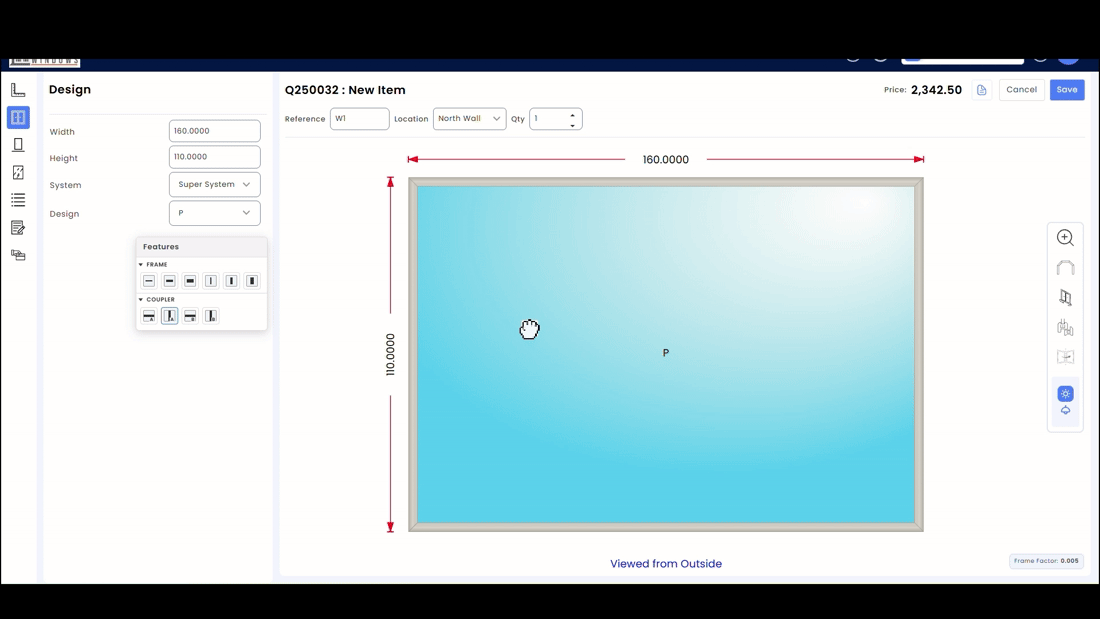
Task: Open the ruler dimensions sidebar icon
Action: pos(18,90)
